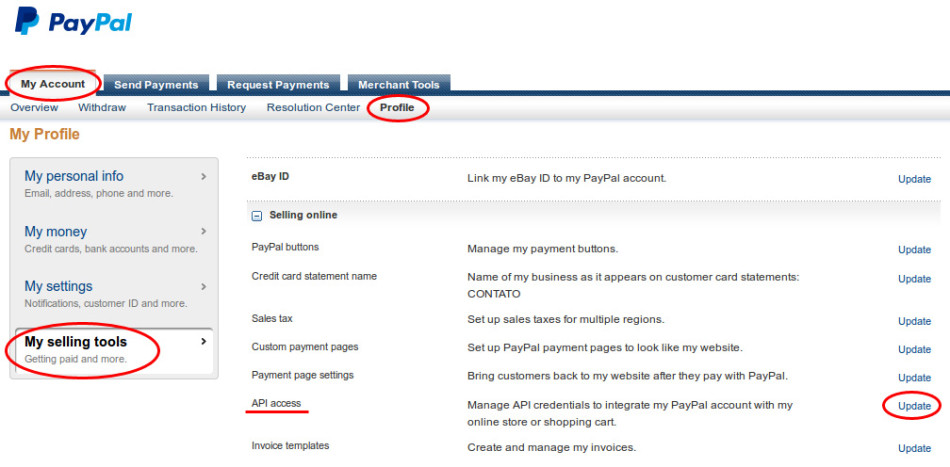The height and width of the screenshot is (467, 950).
Task: Click the Payment page settings label
Action: (x=302, y=375)
